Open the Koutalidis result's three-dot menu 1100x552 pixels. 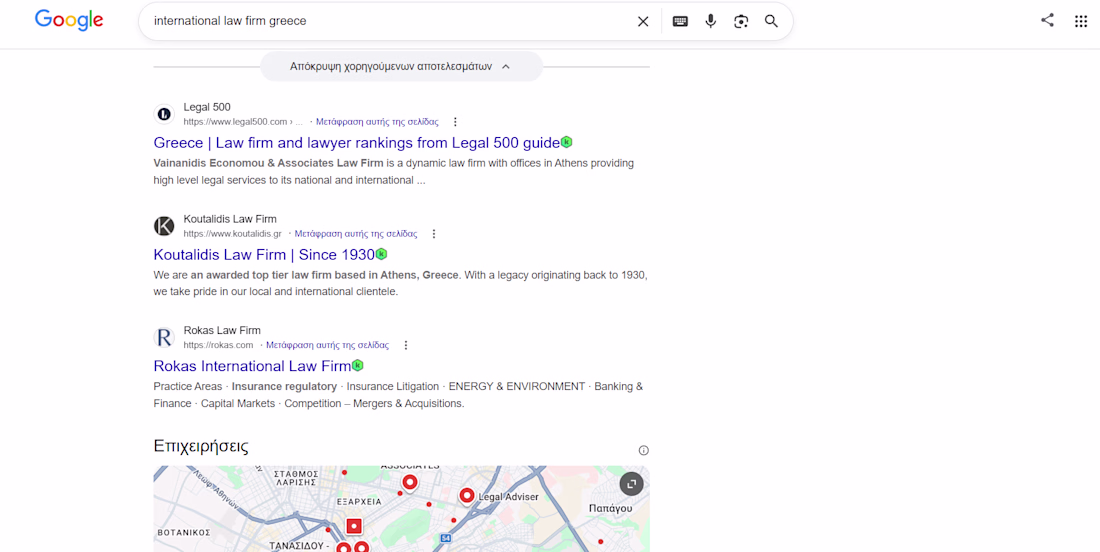(x=434, y=234)
